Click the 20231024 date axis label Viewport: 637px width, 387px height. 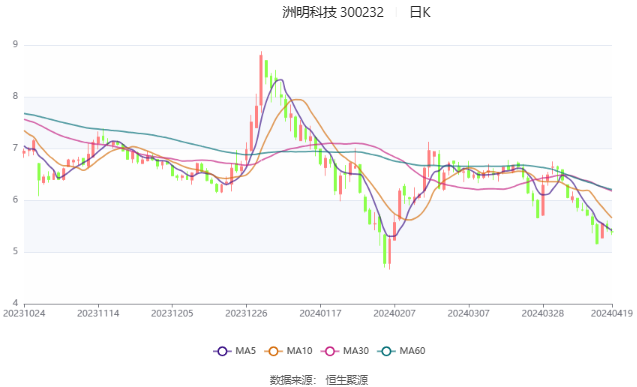24,313
